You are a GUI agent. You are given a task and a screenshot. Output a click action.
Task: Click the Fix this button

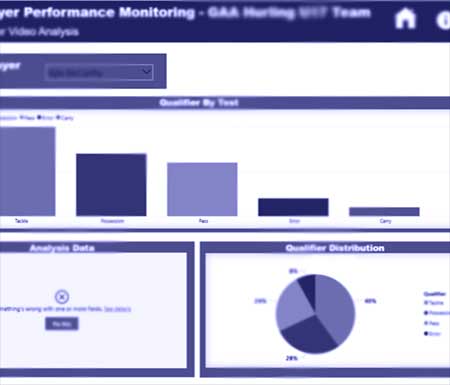pyautogui.click(x=62, y=324)
